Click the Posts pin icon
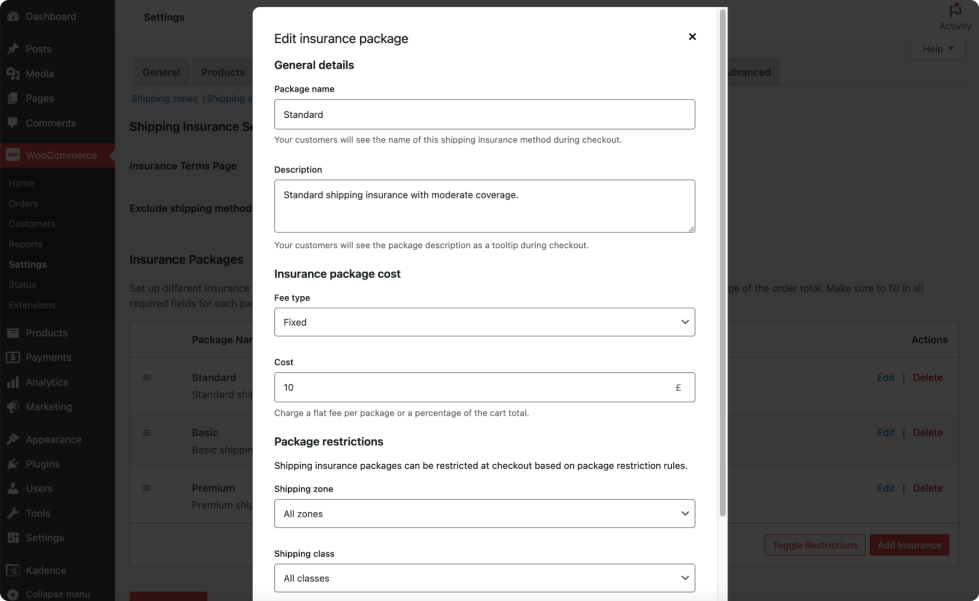The width and height of the screenshot is (979, 601). click(x=13, y=49)
